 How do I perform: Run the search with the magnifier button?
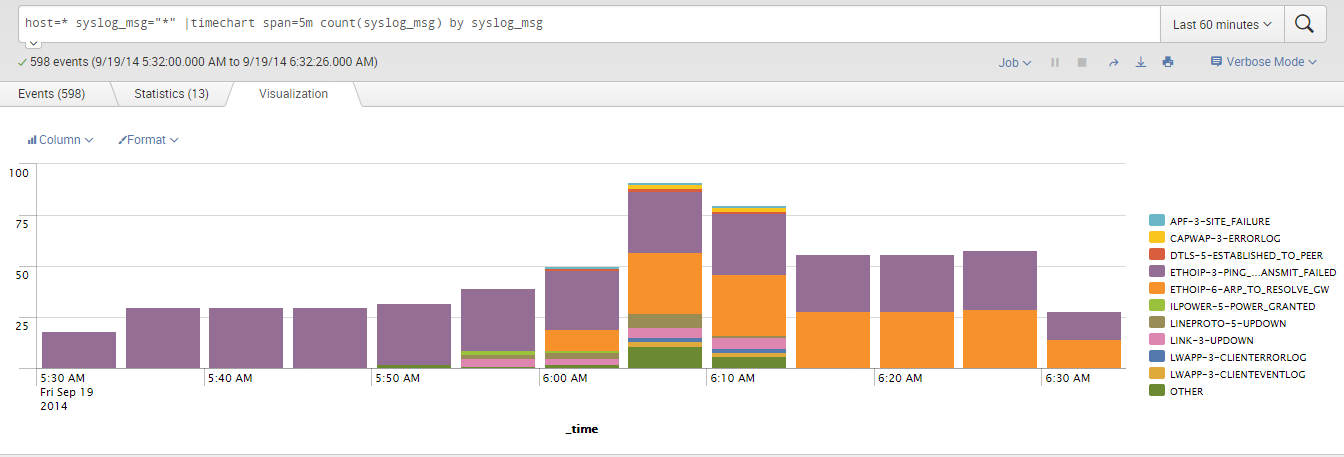[1304, 24]
